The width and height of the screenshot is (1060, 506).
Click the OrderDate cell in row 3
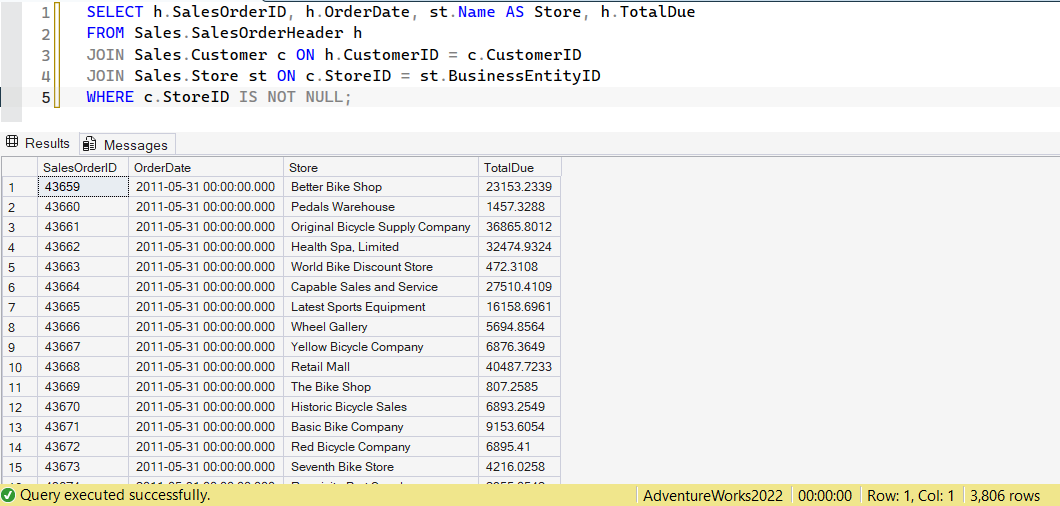206,227
